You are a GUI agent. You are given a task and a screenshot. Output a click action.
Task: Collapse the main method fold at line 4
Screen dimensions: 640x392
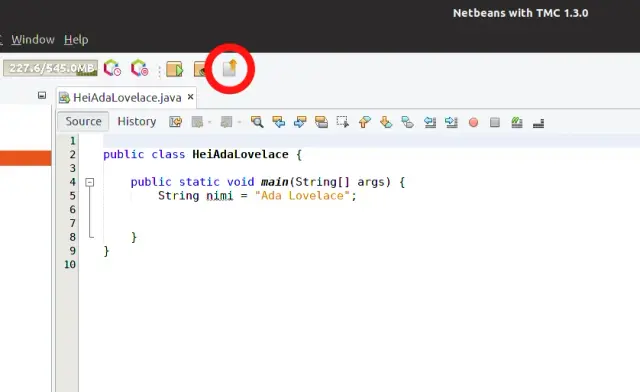[90, 182]
